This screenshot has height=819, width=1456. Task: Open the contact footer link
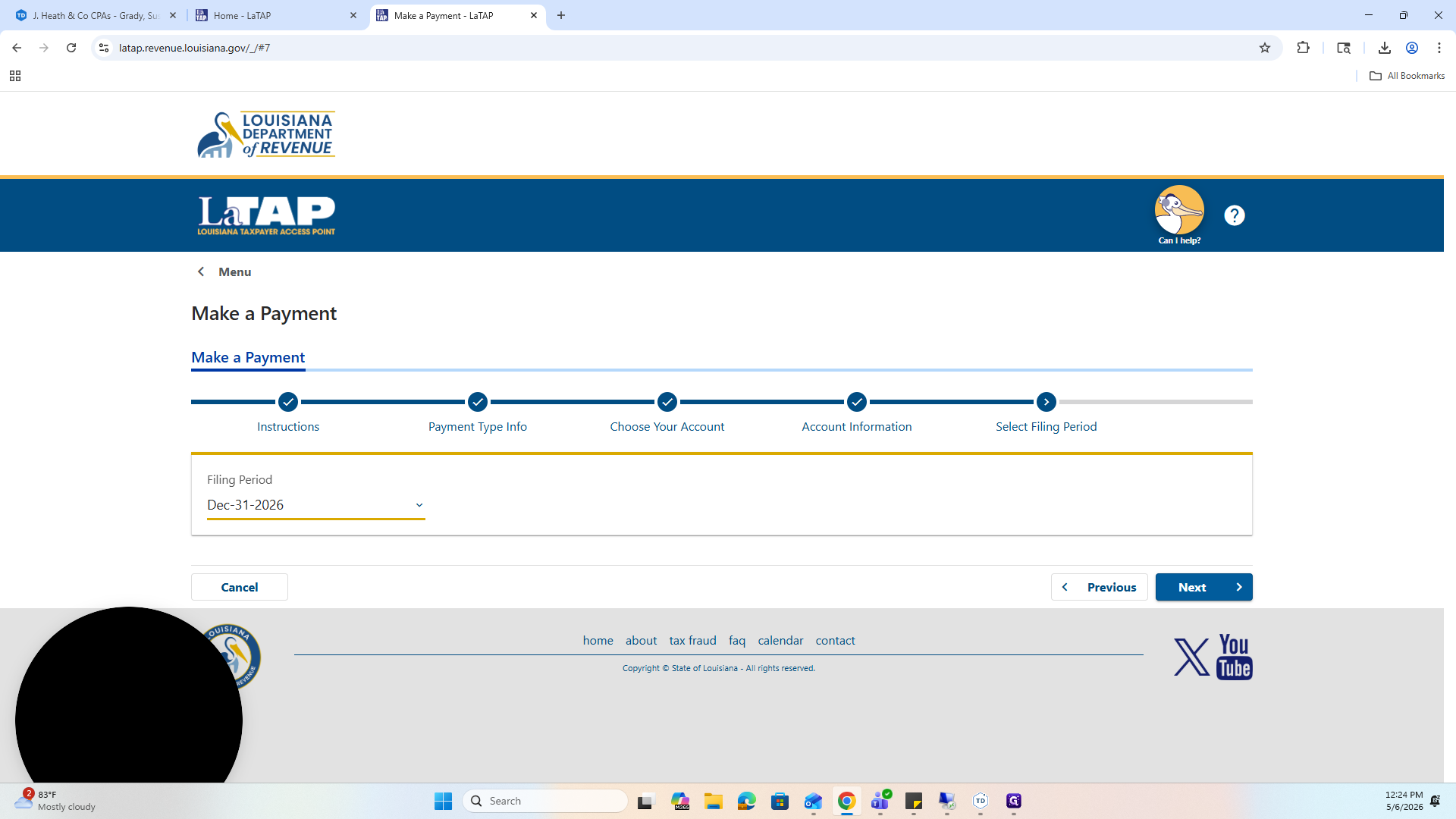pos(835,641)
